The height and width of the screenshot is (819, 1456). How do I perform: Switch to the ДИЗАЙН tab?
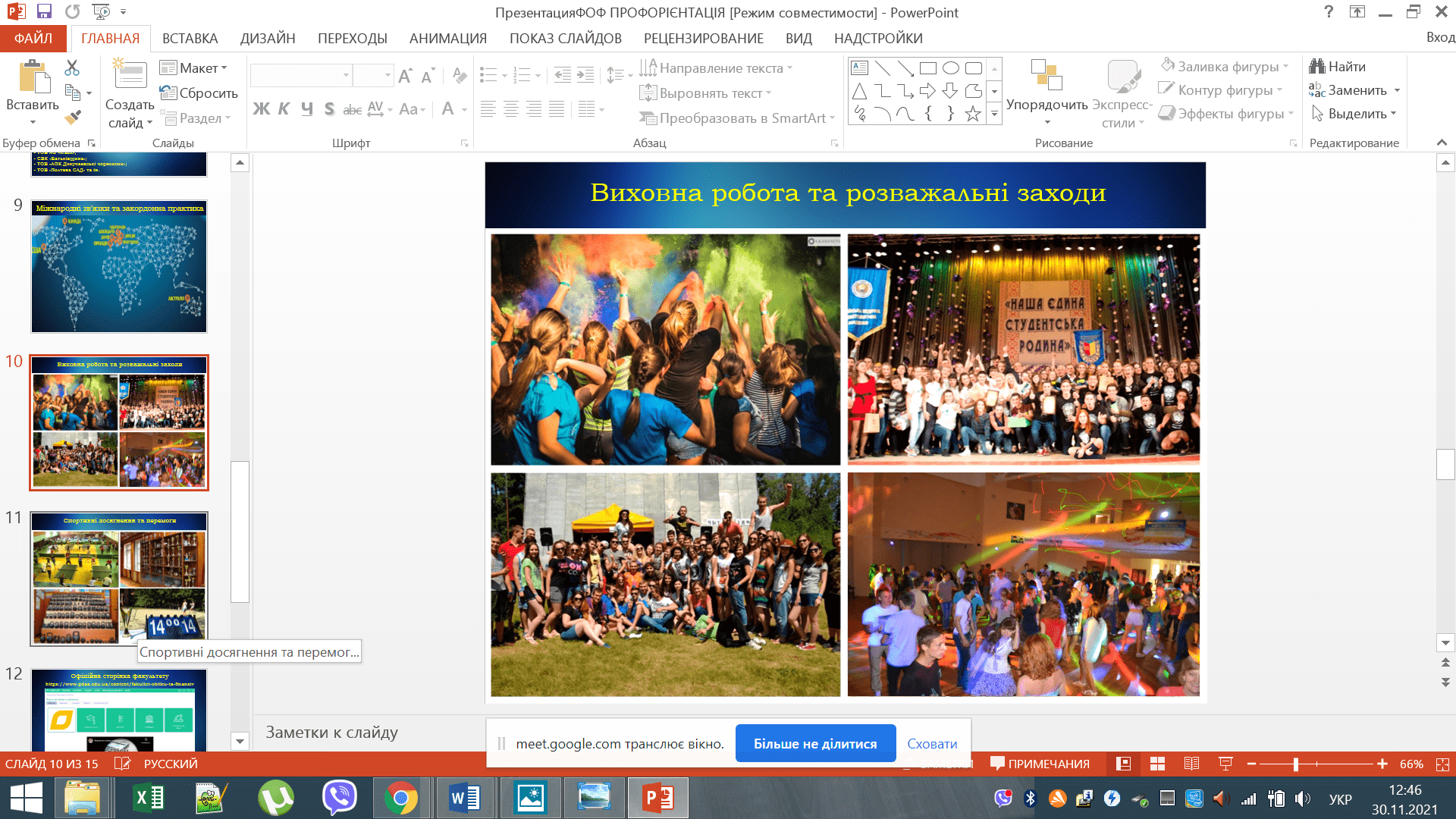click(x=268, y=38)
